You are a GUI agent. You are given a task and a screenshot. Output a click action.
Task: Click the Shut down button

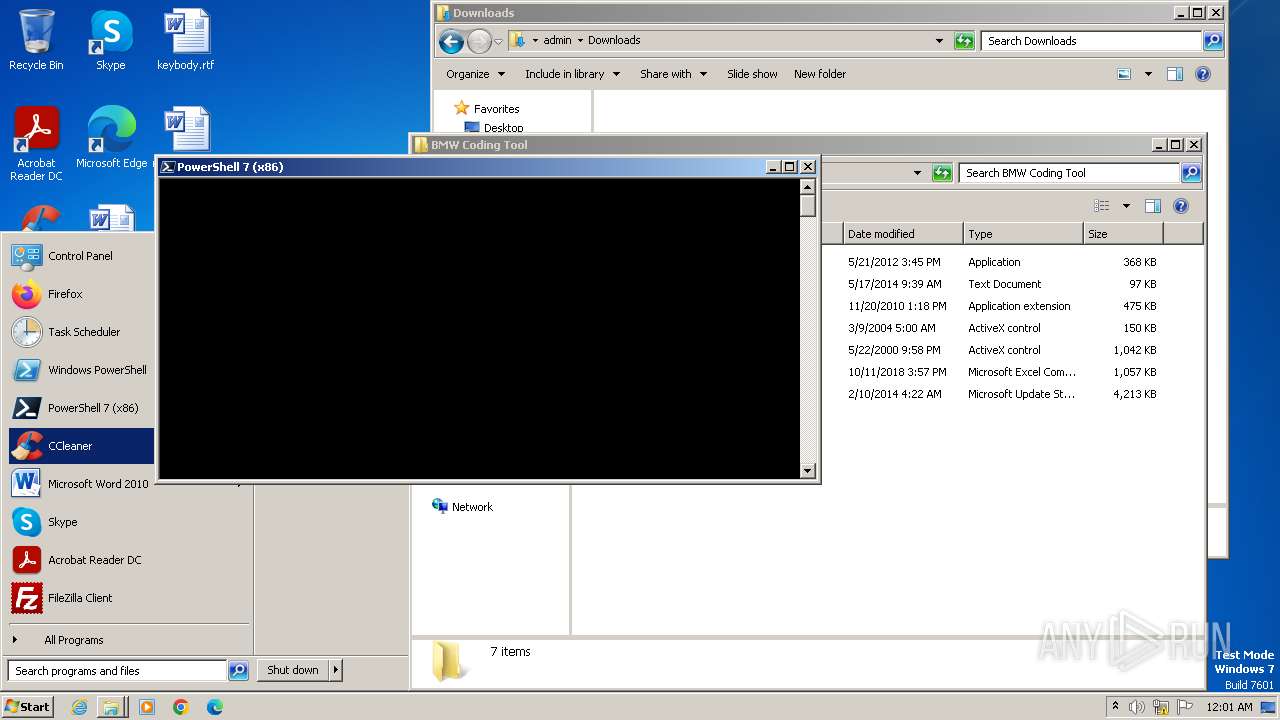(x=293, y=670)
